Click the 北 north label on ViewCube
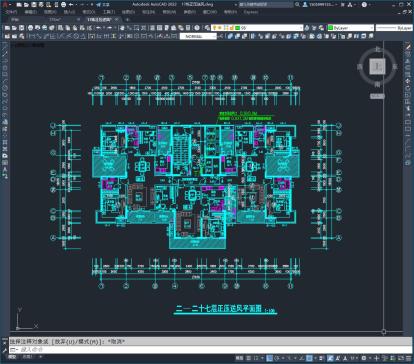Viewport: 414px width, 364px height. [x=377, y=49]
